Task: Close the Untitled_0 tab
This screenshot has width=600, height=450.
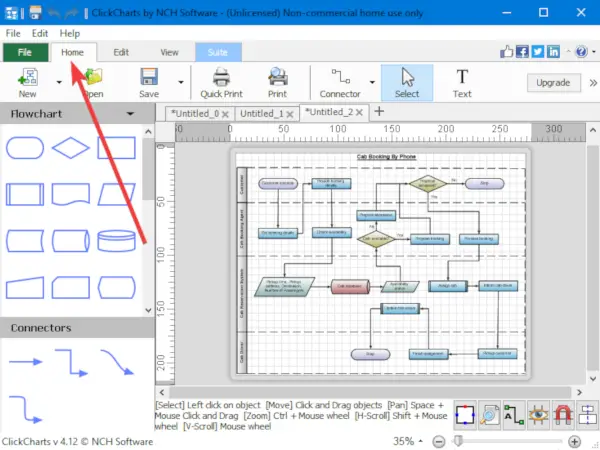Action: tap(225, 114)
